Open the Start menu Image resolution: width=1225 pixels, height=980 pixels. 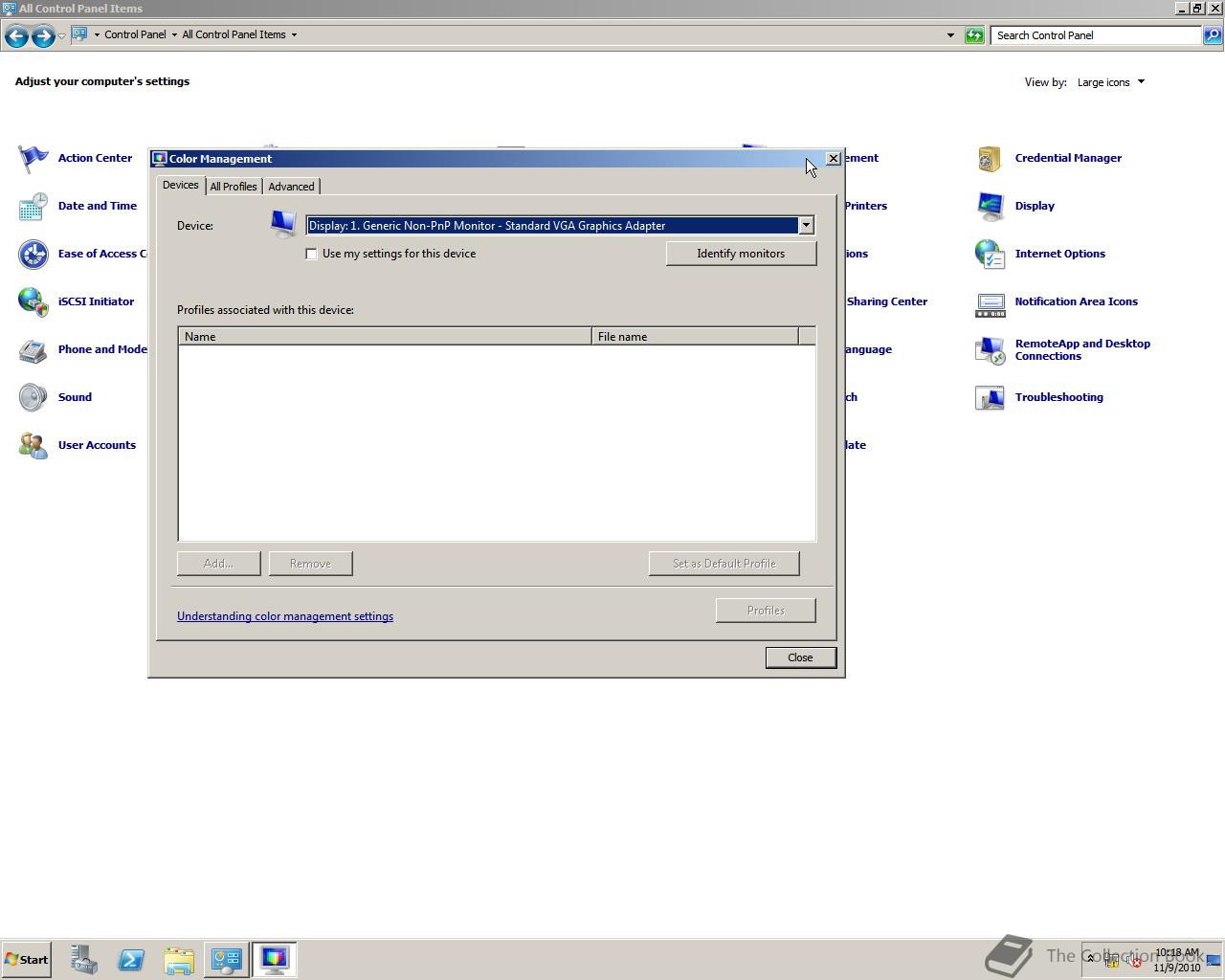tap(27, 959)
